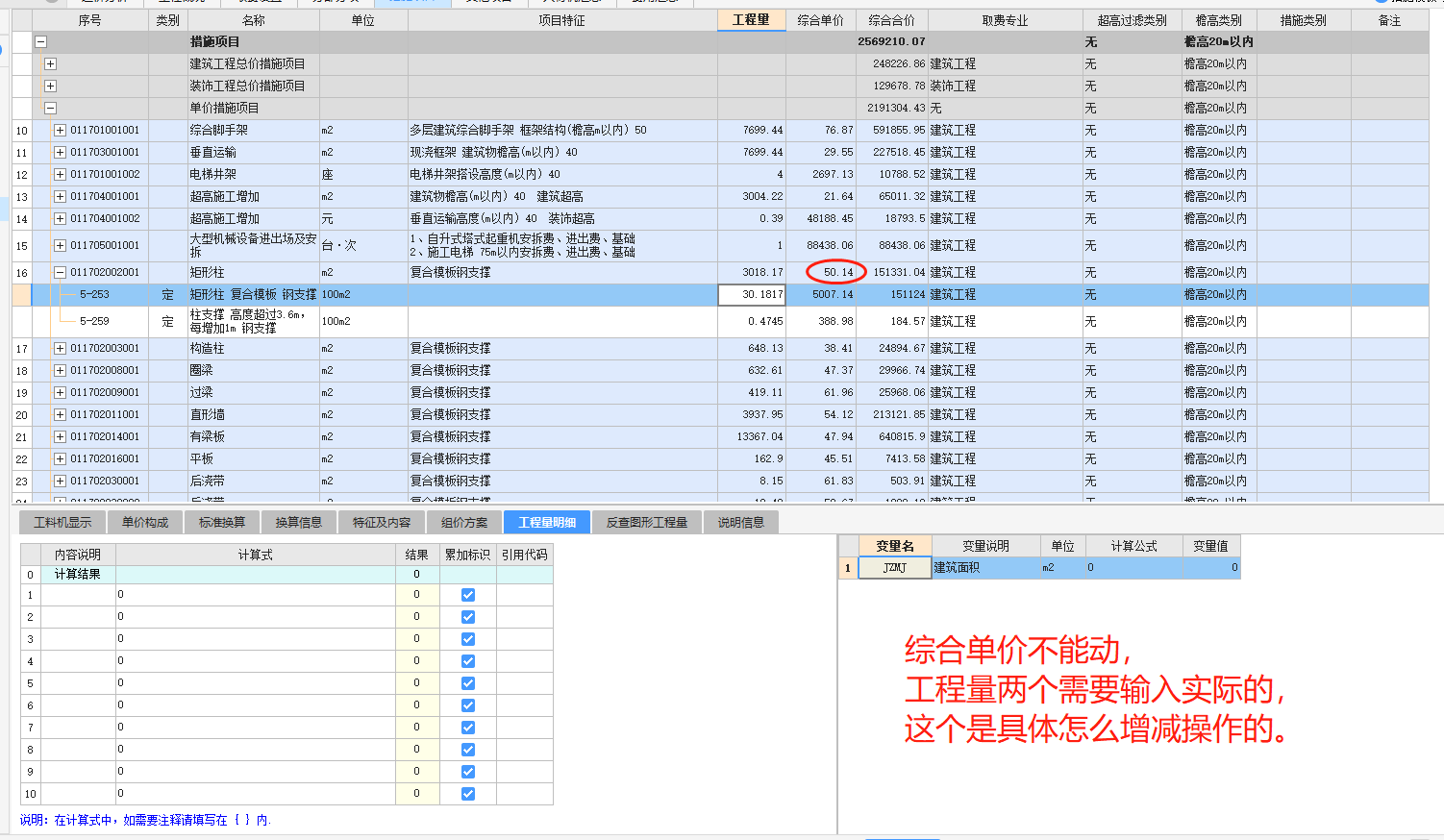Screen dimensions: 1444x840
Task: Collapse item 011702002001 矩形柱
Action: [x=60, y=273]
